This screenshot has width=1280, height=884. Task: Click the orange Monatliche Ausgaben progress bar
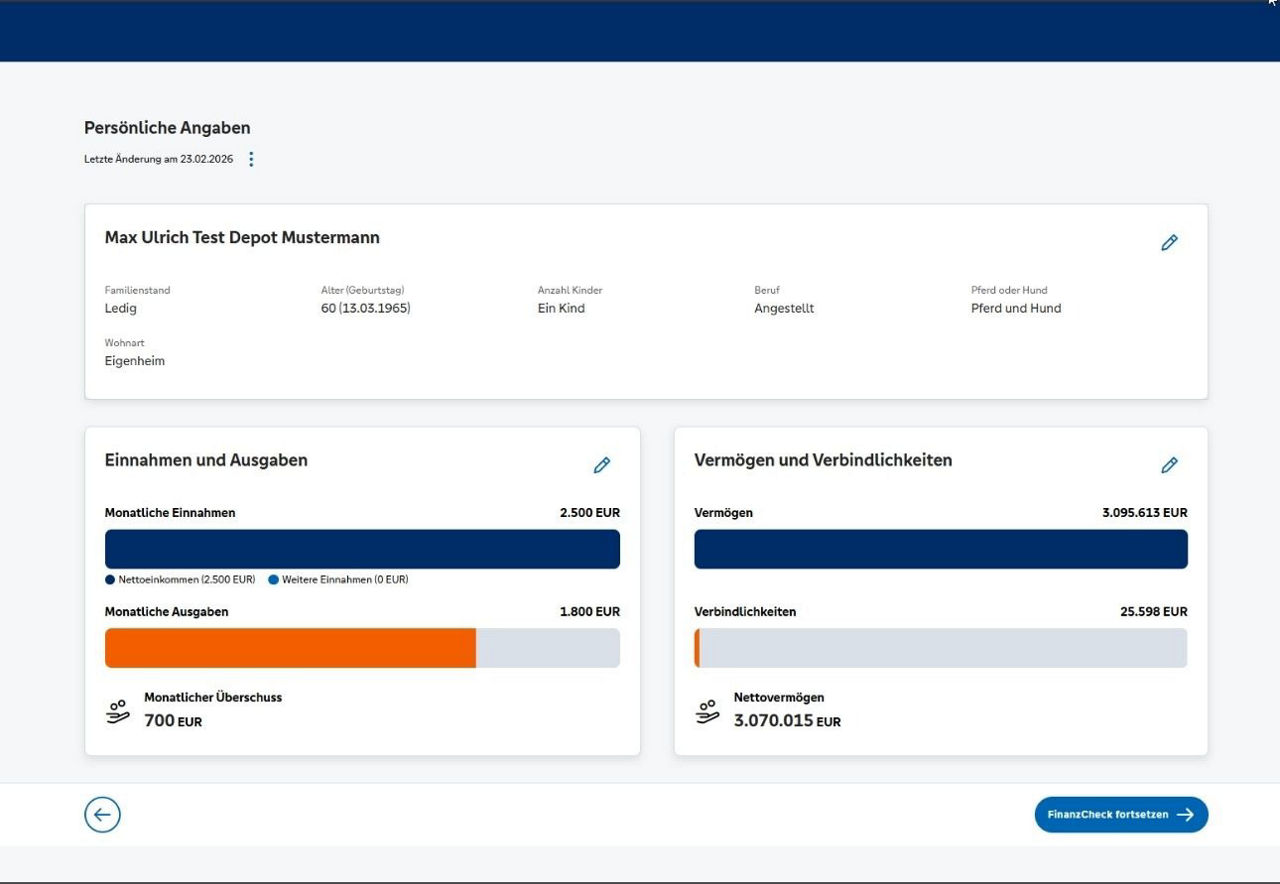(290, 647)
